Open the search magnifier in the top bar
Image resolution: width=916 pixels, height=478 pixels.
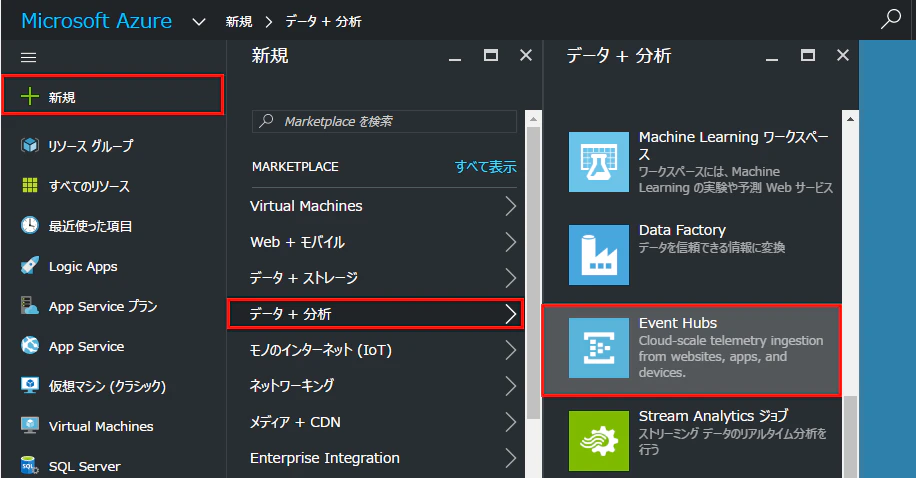(890, 19)
